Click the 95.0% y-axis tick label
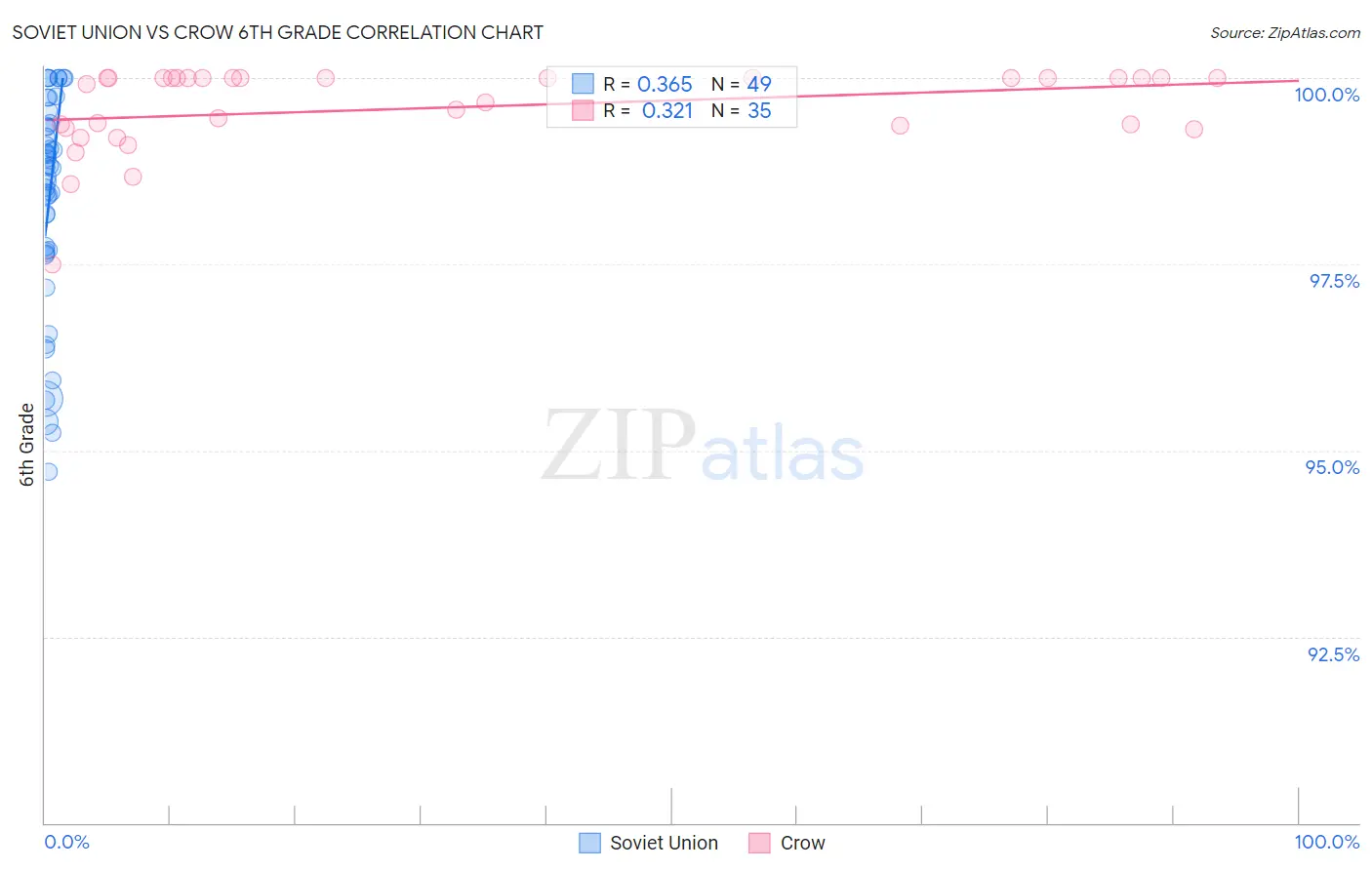The width and height of the screenshot is (1372, 870). pos(1332,467)
